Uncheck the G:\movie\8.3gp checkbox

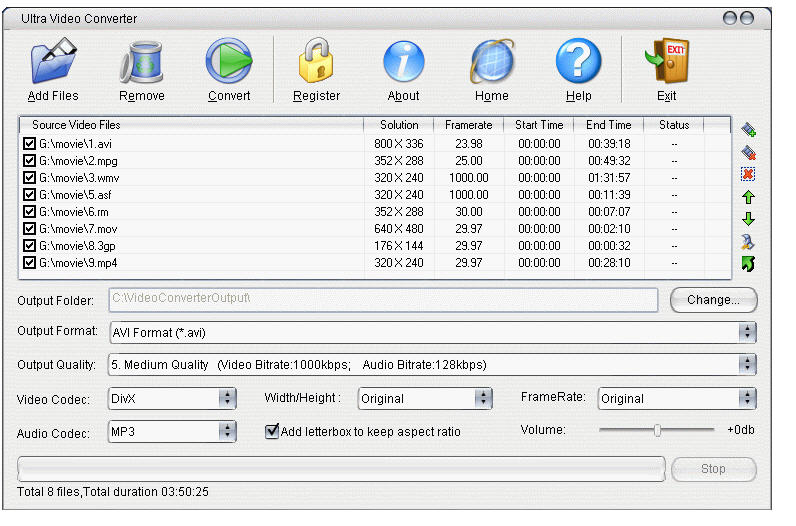29,246
